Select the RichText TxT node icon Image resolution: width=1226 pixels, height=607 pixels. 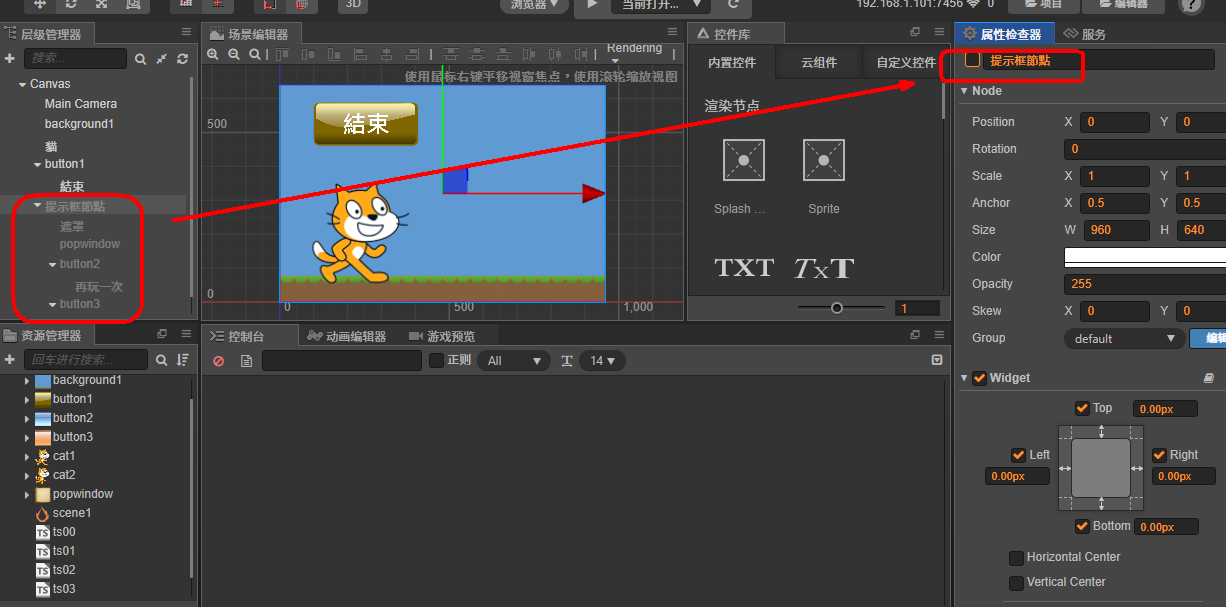tap(824, 268)
